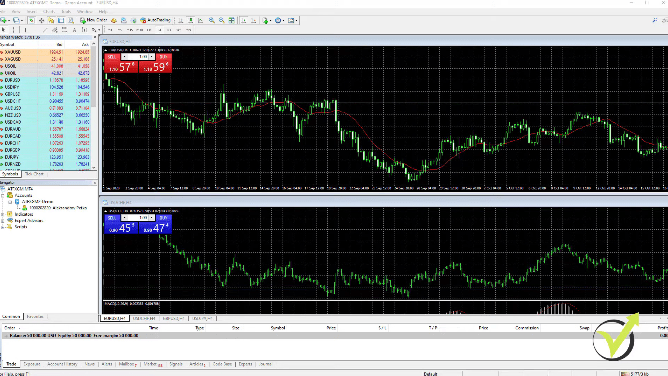The height and width of the screenshot is (376, 668).
Task: Select the XAGUSD row in Market Watch
Action: pyautogui.click(x=45, y=59)
